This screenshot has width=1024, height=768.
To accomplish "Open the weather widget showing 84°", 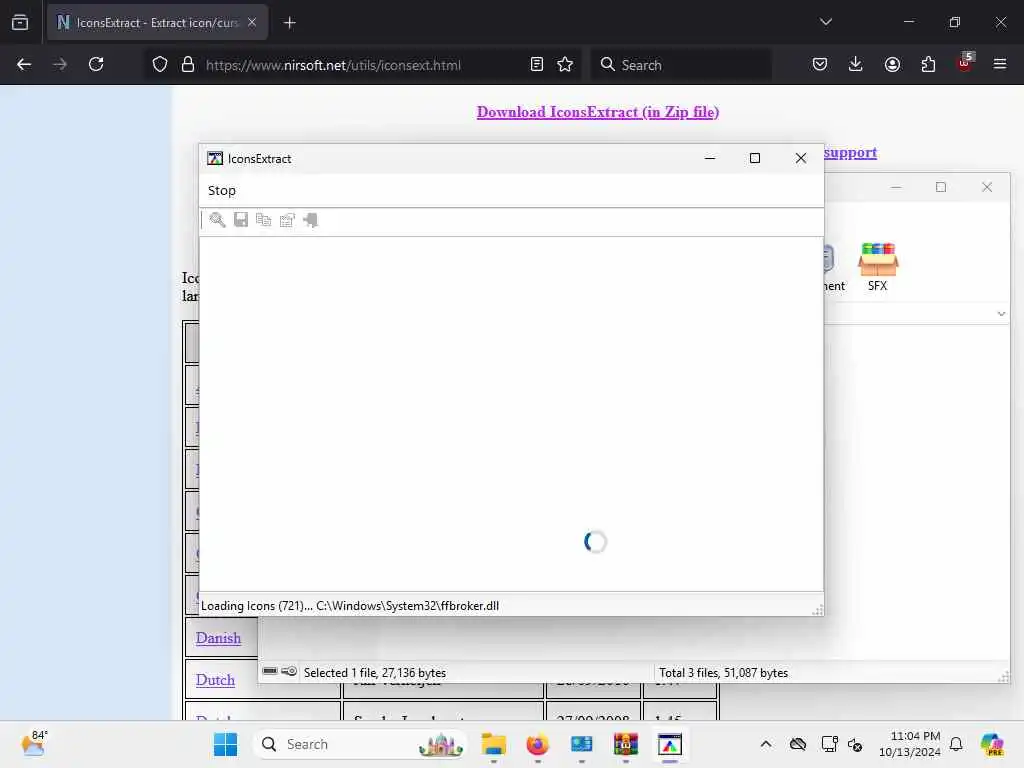I will click(34, 744).
